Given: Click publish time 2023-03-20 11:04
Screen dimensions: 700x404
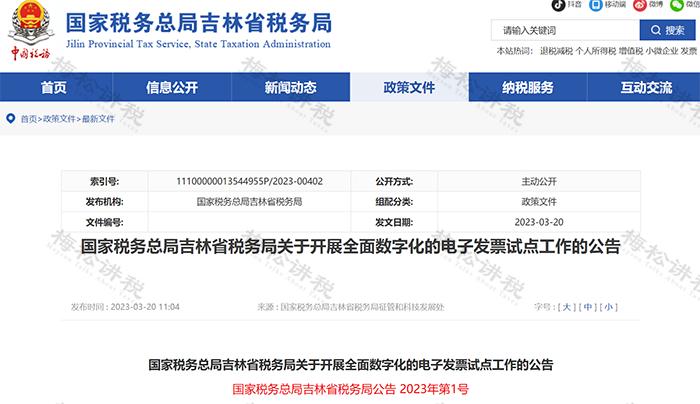Looking at the screenshot, I should (x=125, y=307).
